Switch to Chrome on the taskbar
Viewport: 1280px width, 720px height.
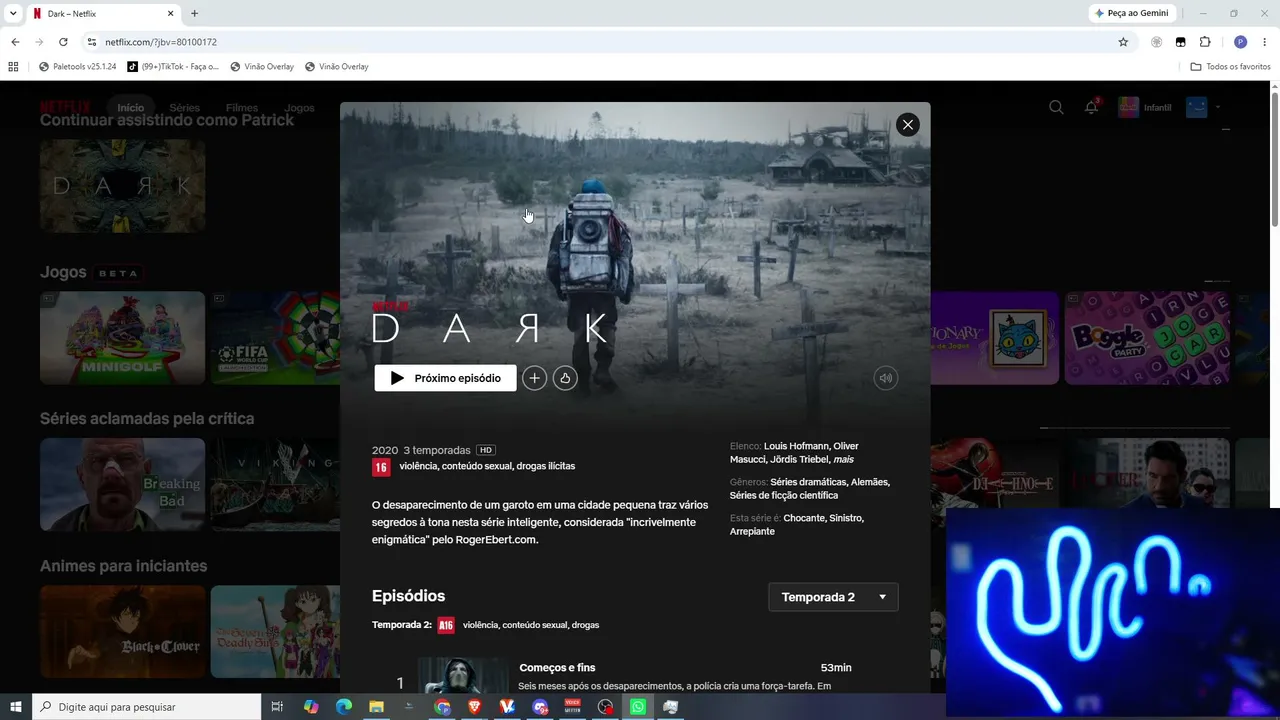443,707
